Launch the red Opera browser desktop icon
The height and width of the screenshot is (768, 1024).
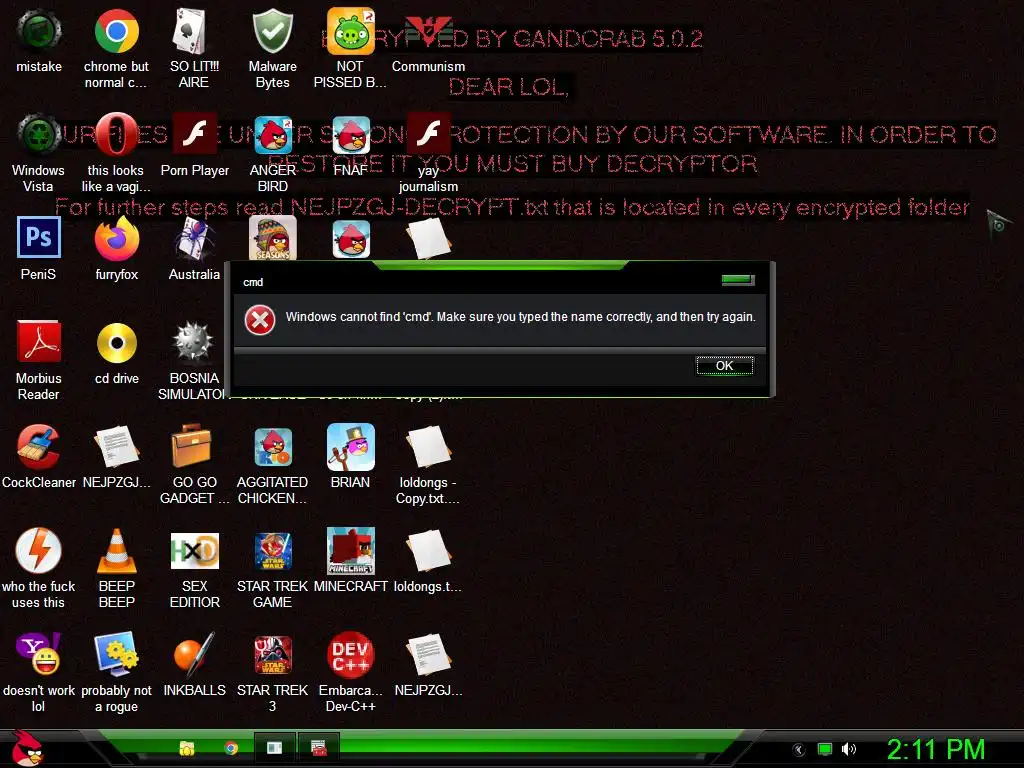(x=116, y=153)
